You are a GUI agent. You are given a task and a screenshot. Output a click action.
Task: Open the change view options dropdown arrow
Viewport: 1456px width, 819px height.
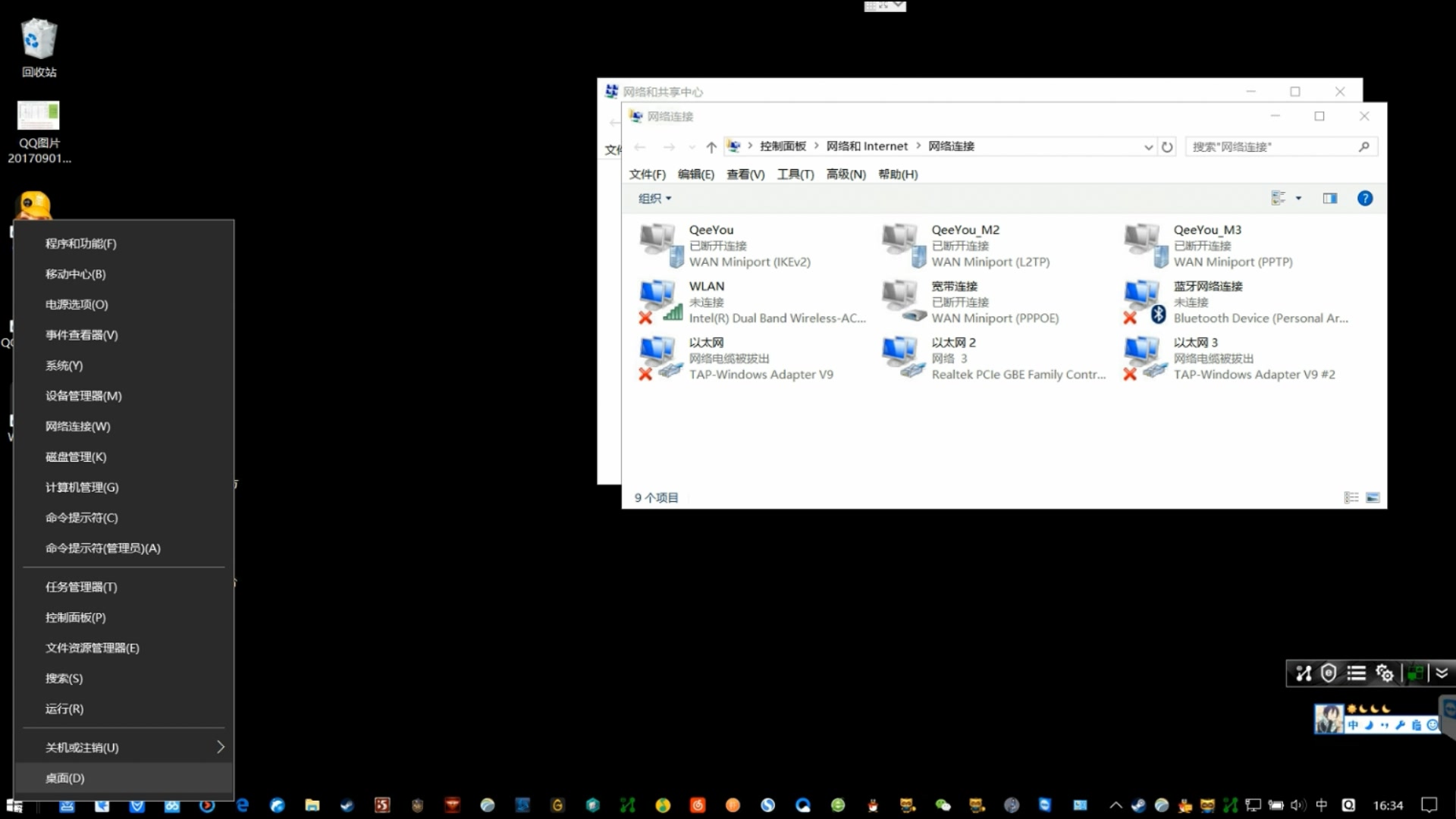pyautogui.click(x=1298, y=198)
